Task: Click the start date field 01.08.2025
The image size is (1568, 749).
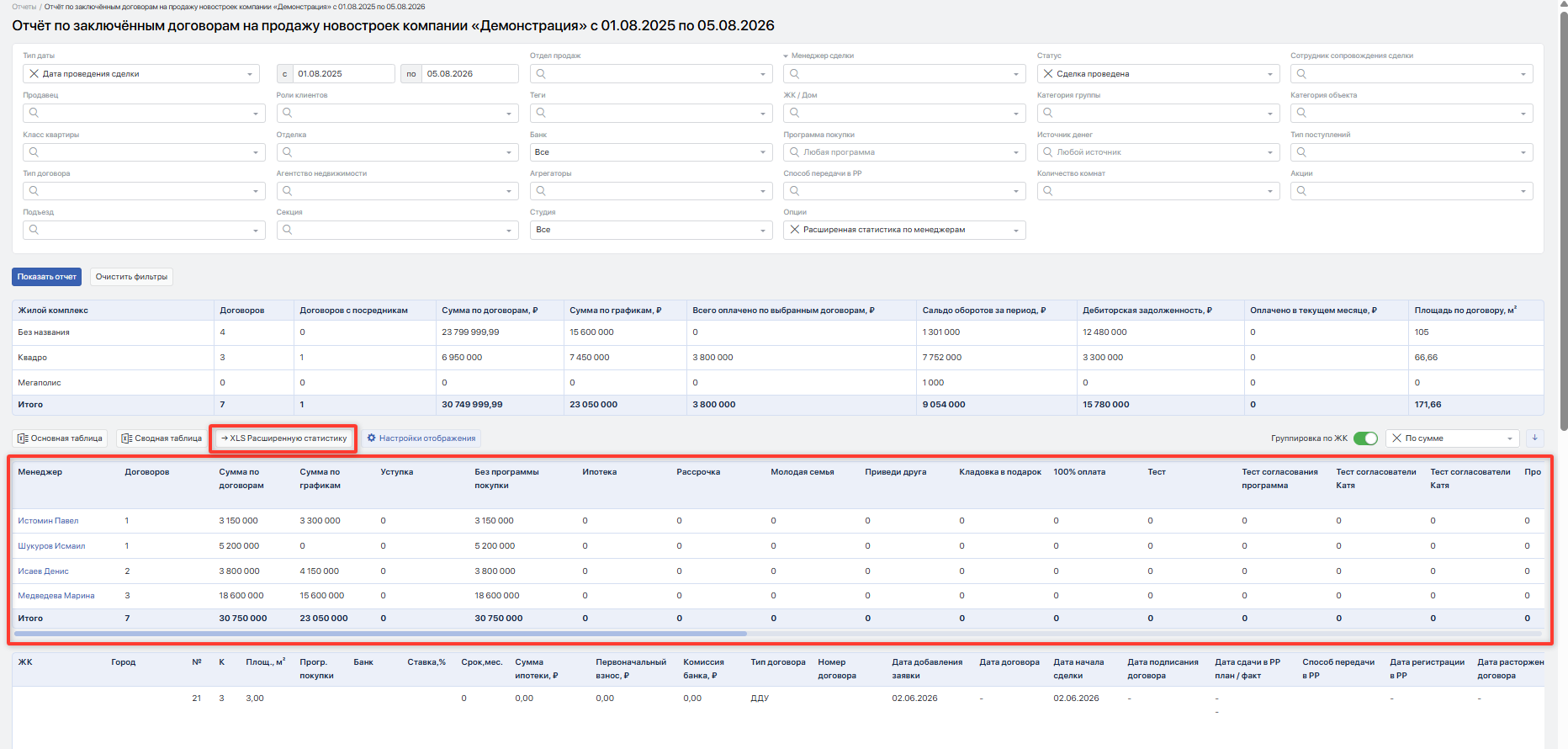Action: [x=343, y=74]
